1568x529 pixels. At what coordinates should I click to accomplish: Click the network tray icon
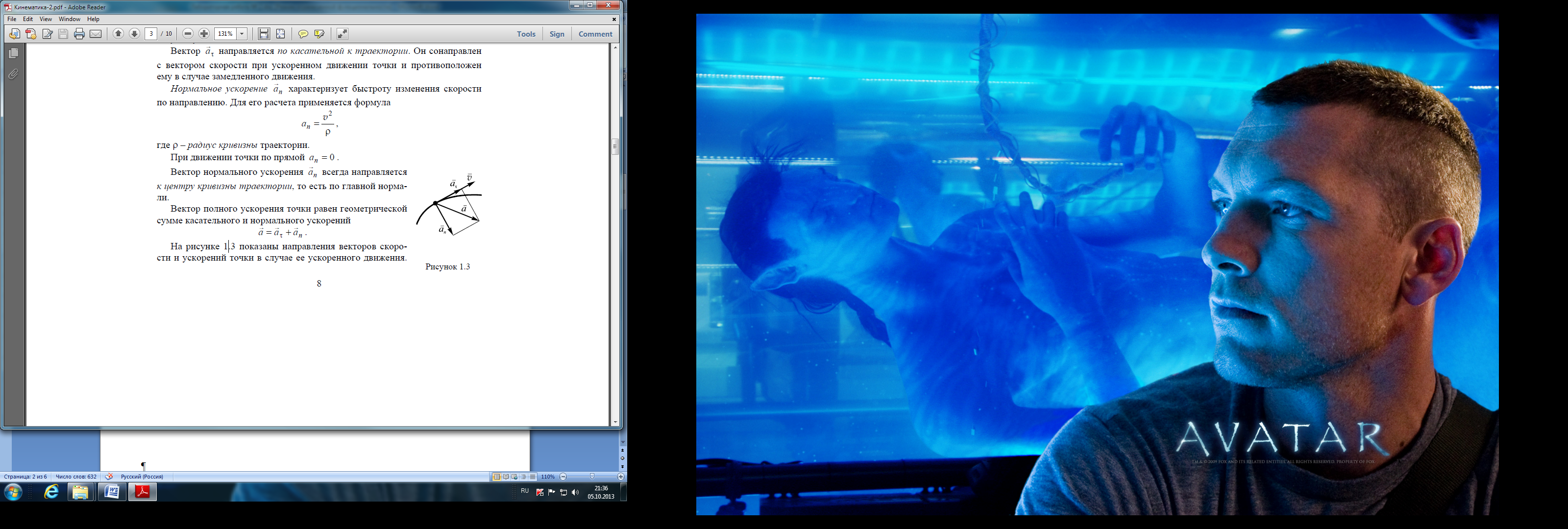tap(563, 492)
